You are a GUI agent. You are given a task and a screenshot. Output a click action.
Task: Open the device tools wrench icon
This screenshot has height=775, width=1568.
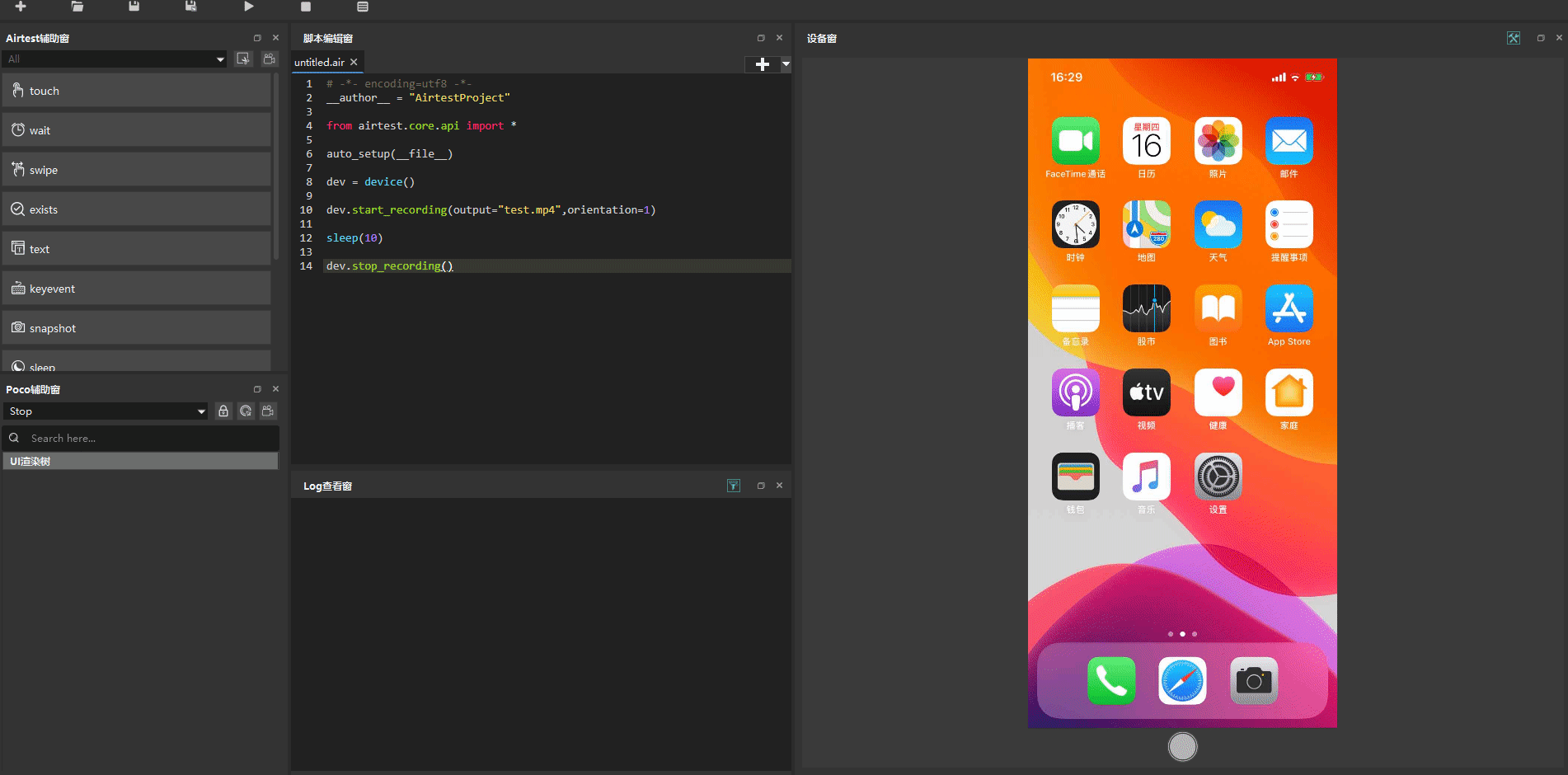(1514, 38)
